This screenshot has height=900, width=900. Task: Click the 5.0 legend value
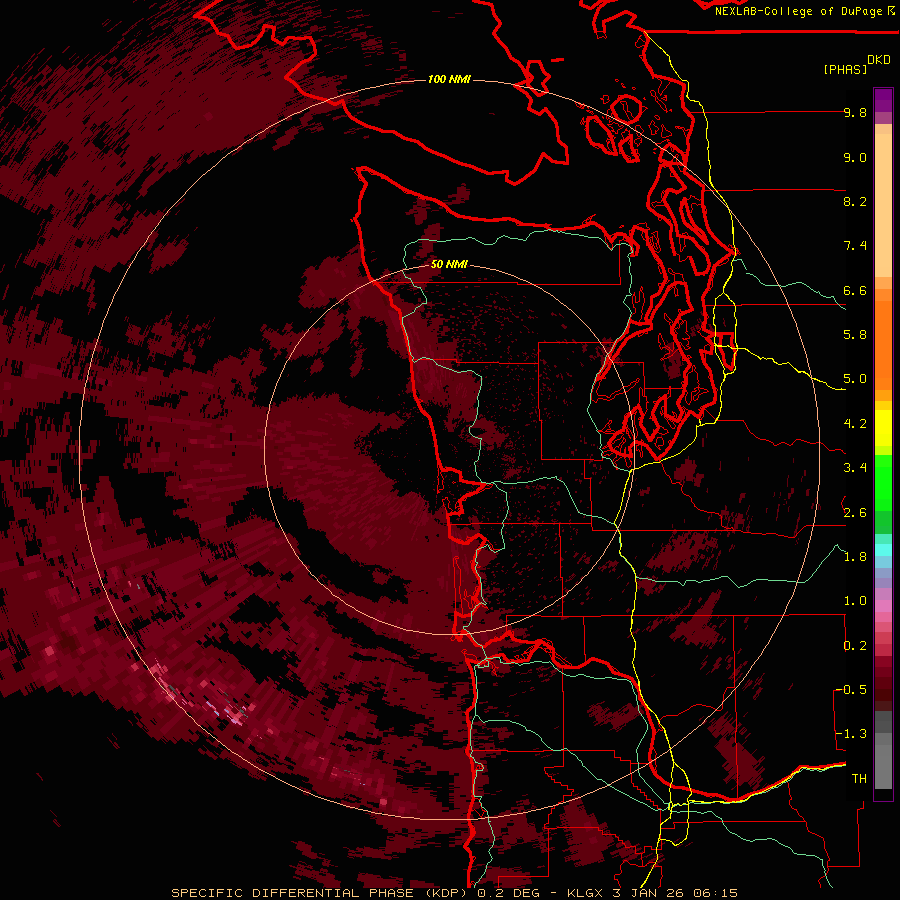pyautogui.click(x=855, y=379)
